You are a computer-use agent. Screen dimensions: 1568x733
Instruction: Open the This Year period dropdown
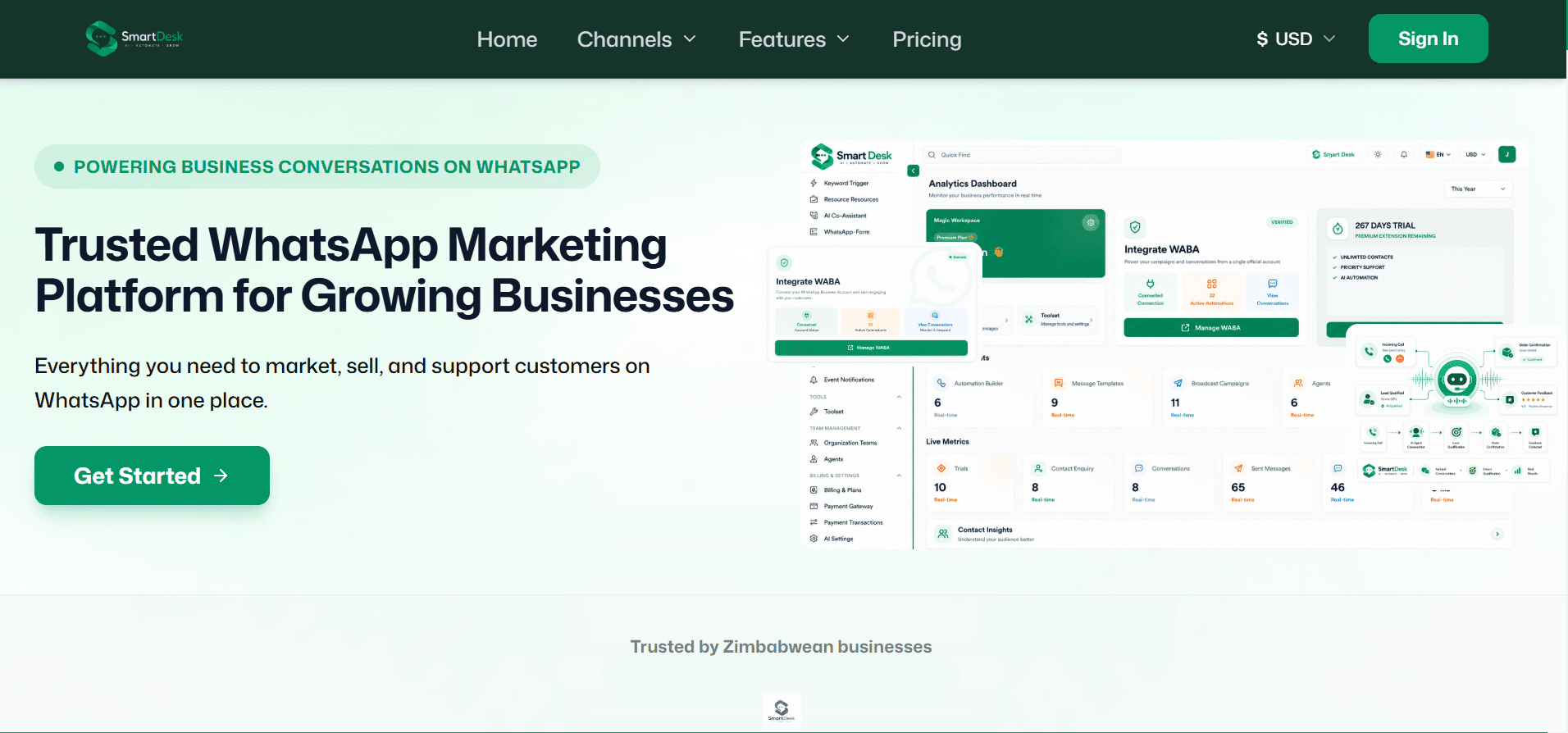tap(1479, 189)
